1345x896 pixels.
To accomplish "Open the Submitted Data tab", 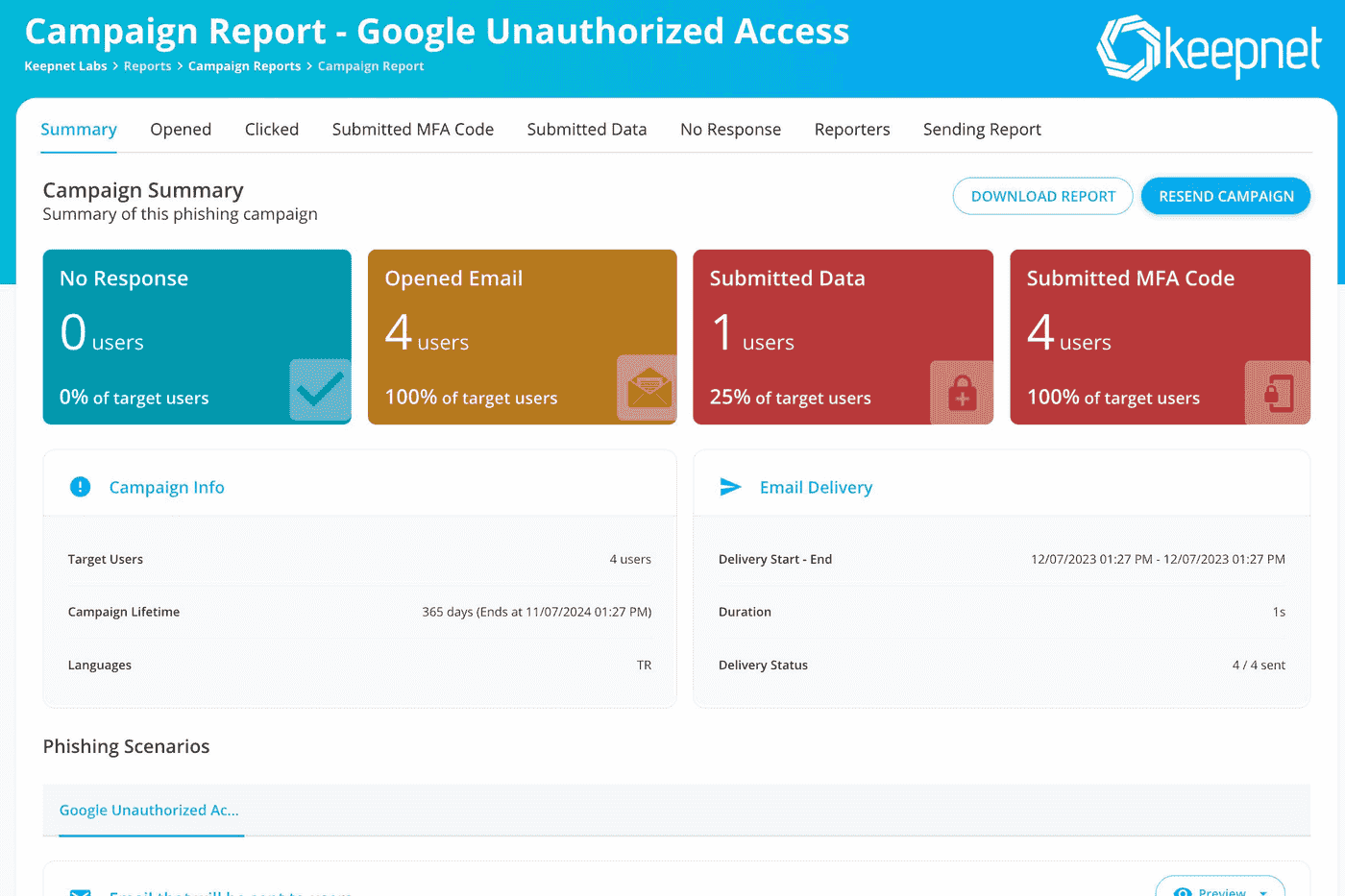I will click(587, 130).
